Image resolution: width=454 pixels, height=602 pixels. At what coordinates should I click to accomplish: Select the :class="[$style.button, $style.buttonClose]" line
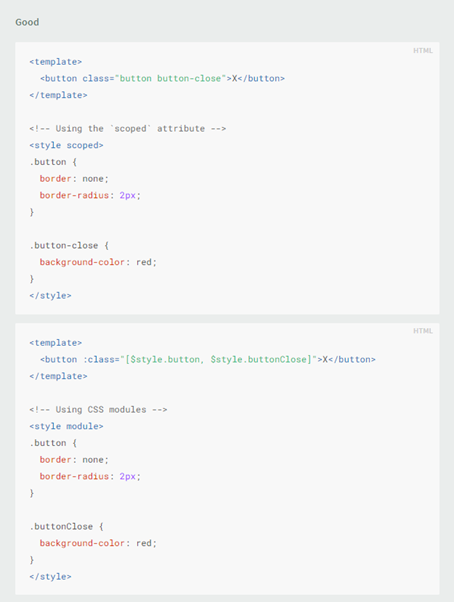(208, 359)
